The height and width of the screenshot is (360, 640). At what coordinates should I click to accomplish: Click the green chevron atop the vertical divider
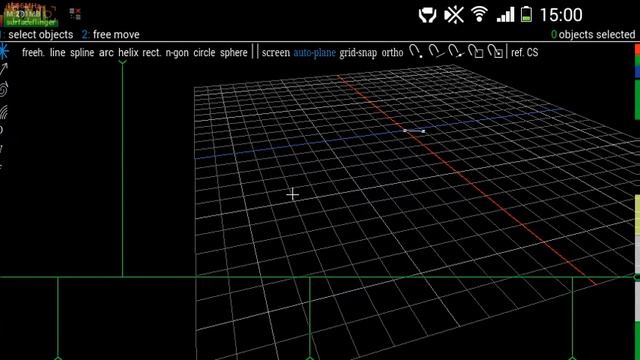pos(122,62)
